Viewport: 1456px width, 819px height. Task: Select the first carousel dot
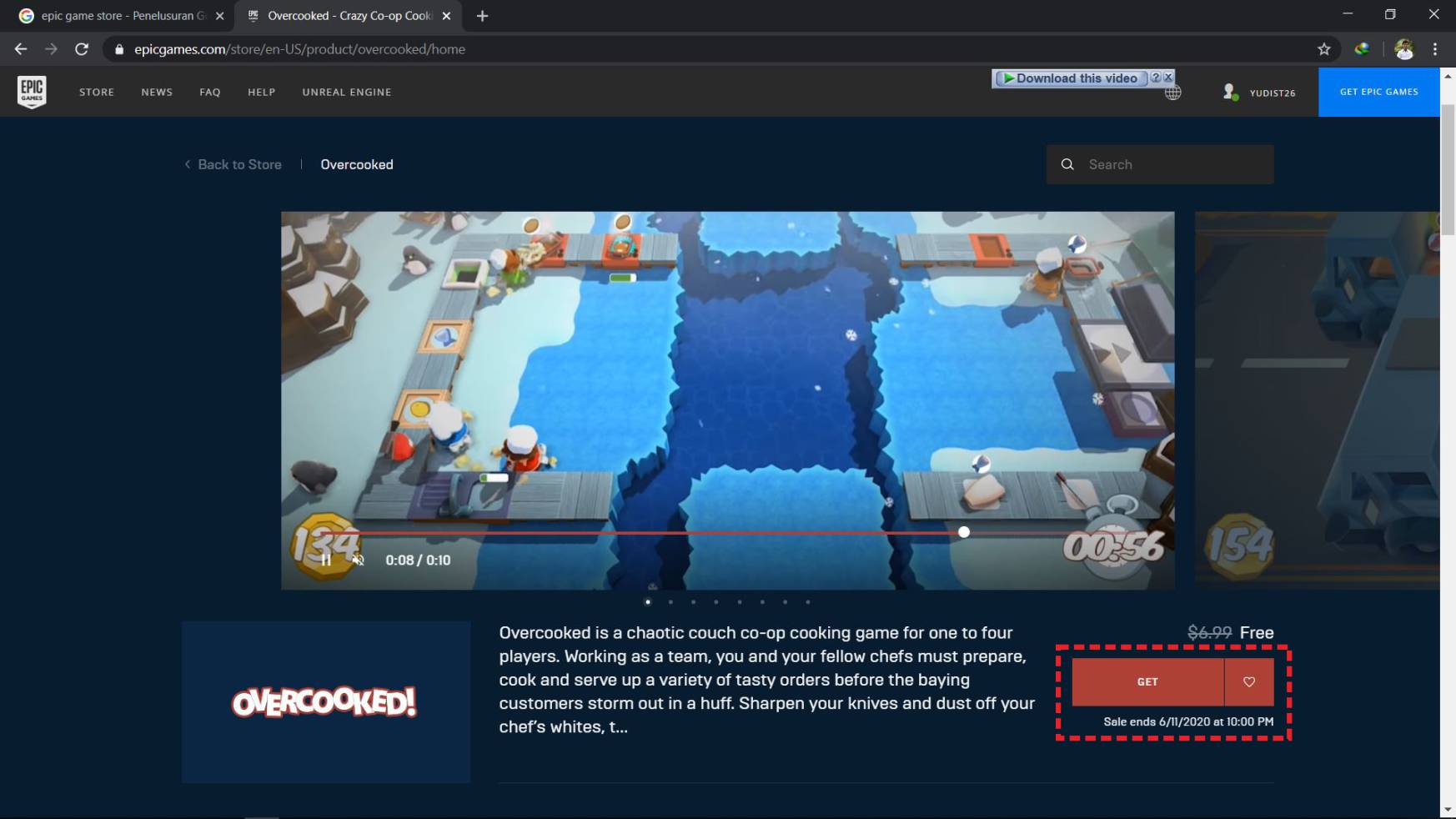(648, 601)
